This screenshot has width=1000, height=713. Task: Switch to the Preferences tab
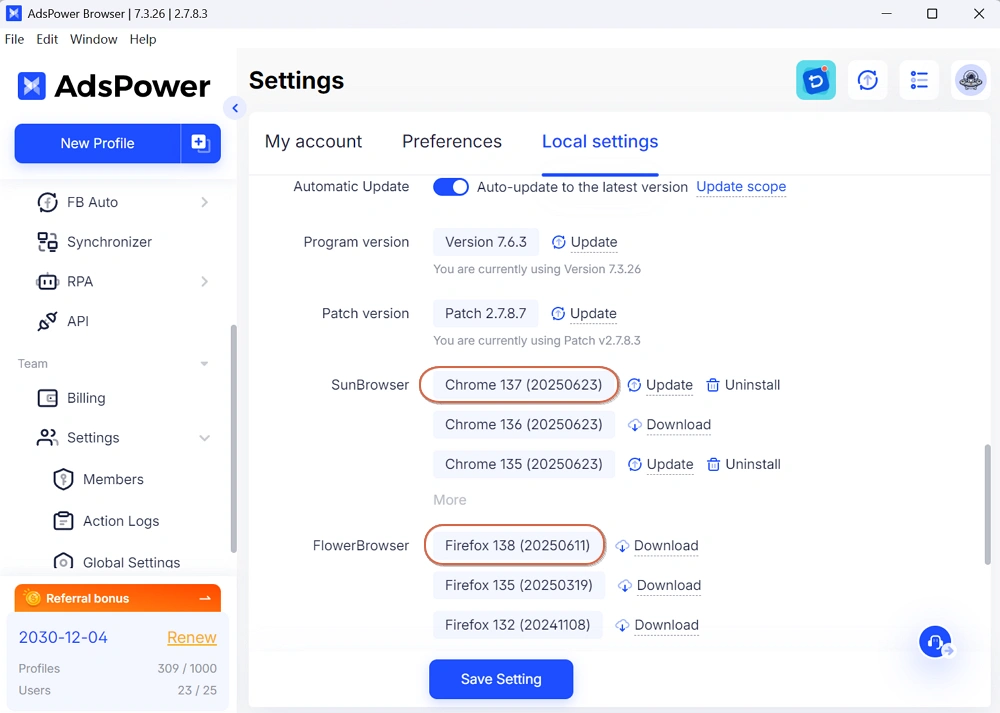pos(452,142)
